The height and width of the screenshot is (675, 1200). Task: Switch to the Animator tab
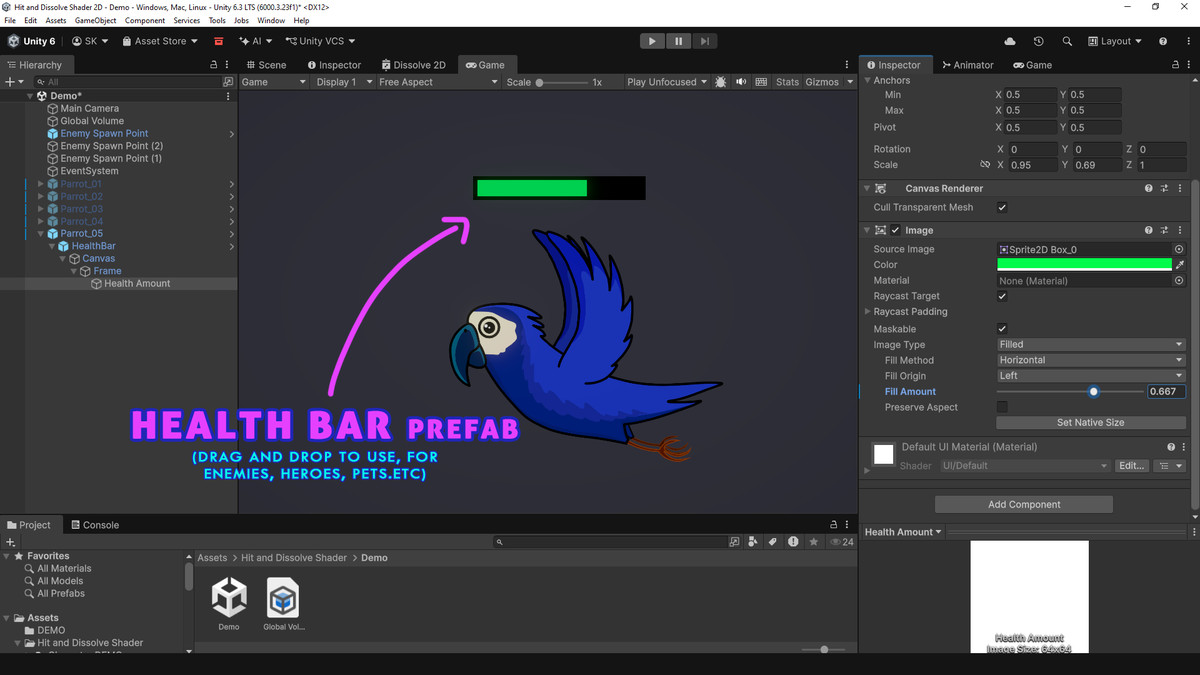tap(967, 65)
